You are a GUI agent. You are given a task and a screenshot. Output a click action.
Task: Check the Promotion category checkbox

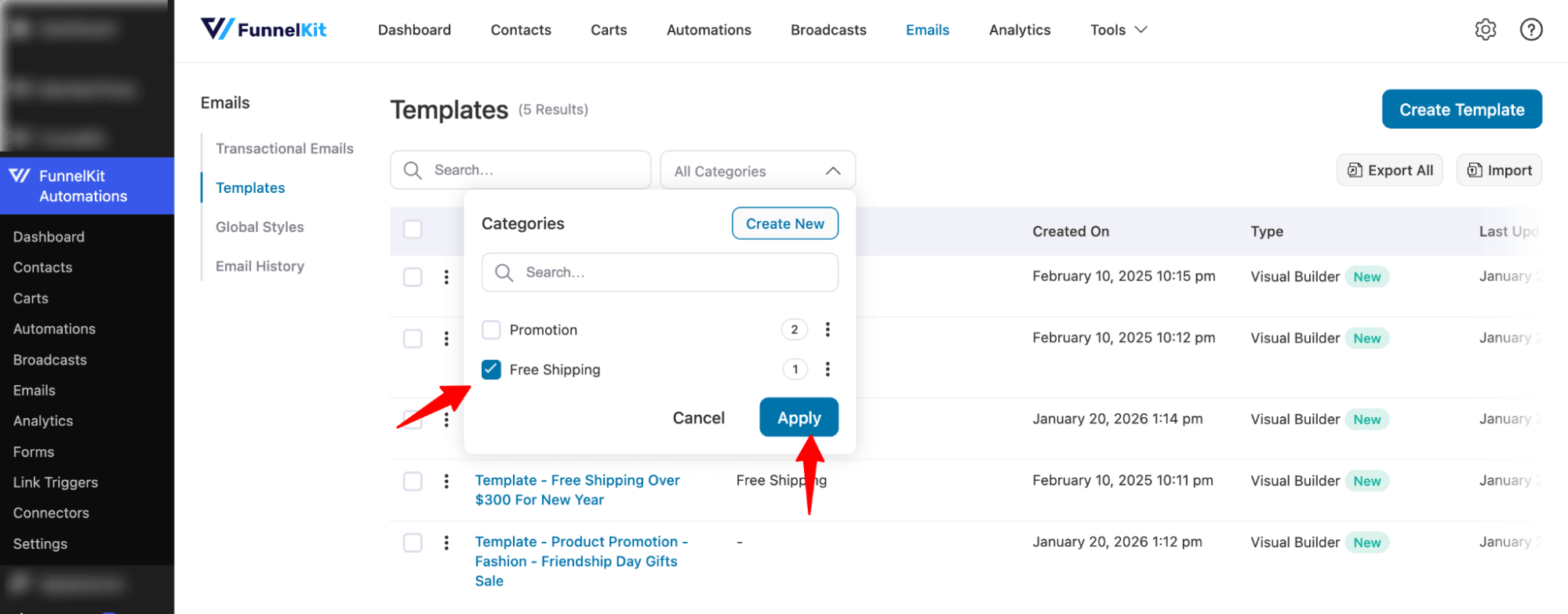tap(491, 329)
